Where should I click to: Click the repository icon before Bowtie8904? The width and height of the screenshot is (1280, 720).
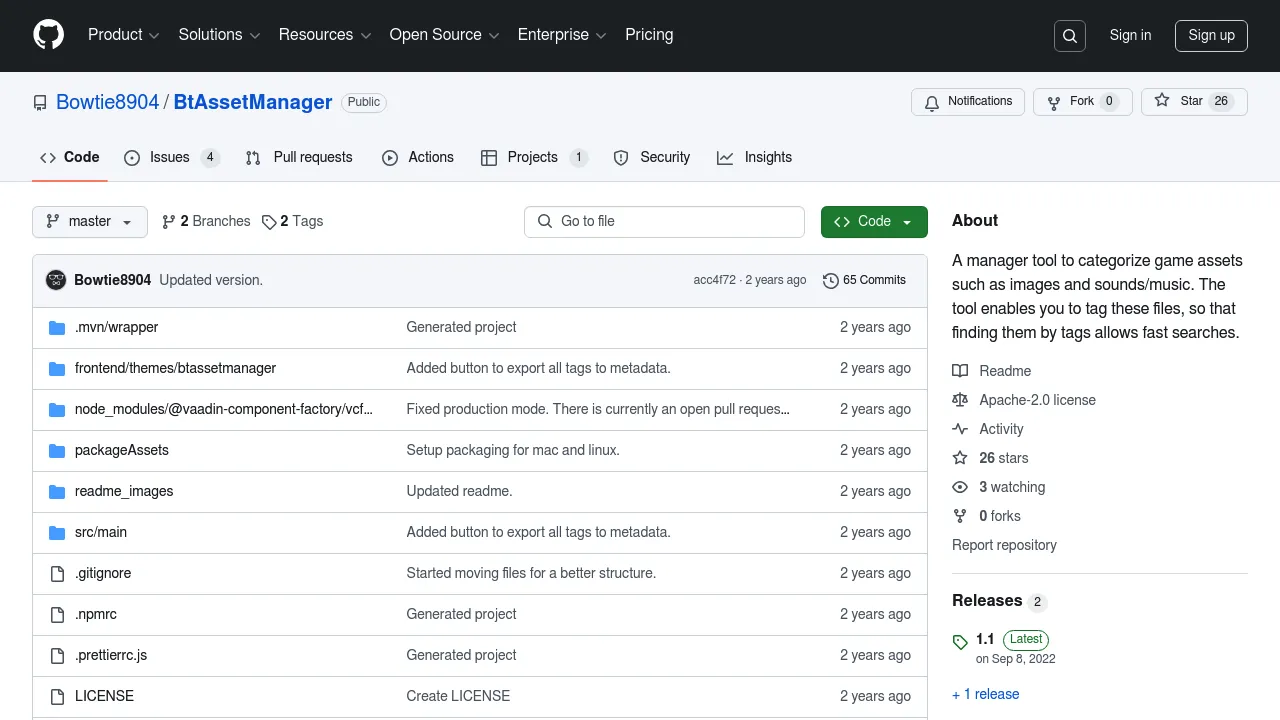40,103
